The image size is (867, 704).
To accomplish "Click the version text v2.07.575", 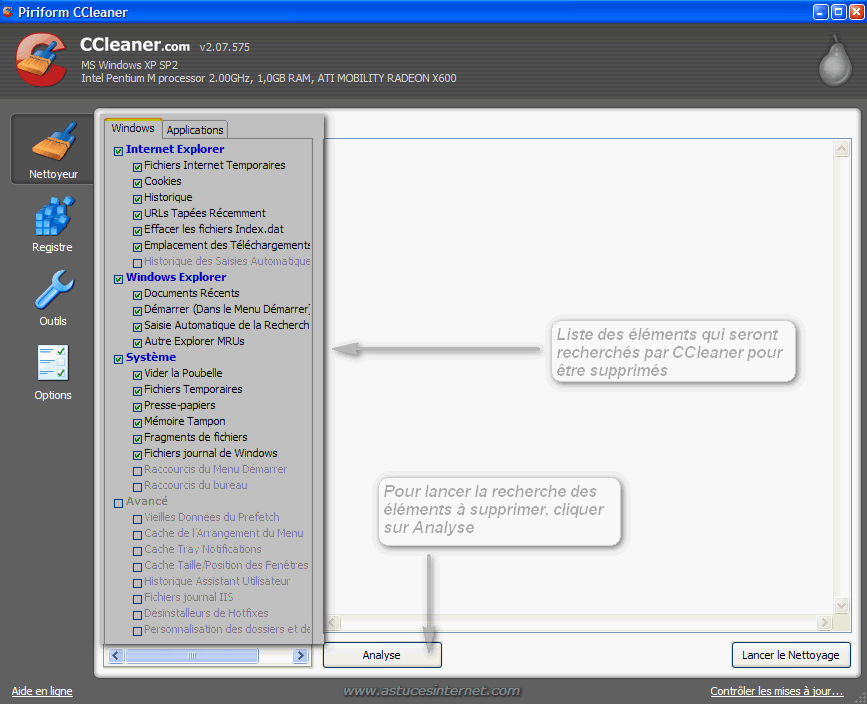I will point(224,48).
